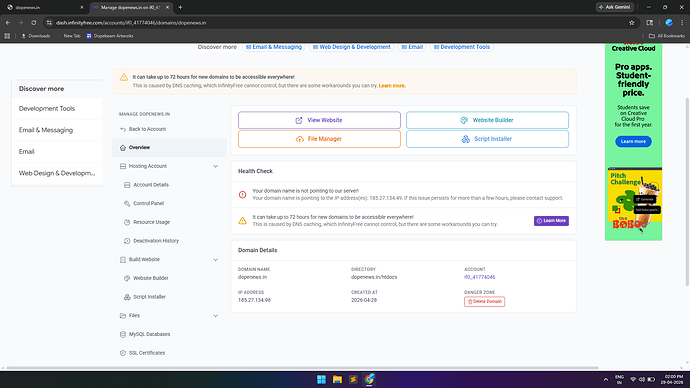Open Deactivation History page
Viewport: 690px width, 388px height.
point(156,241)
